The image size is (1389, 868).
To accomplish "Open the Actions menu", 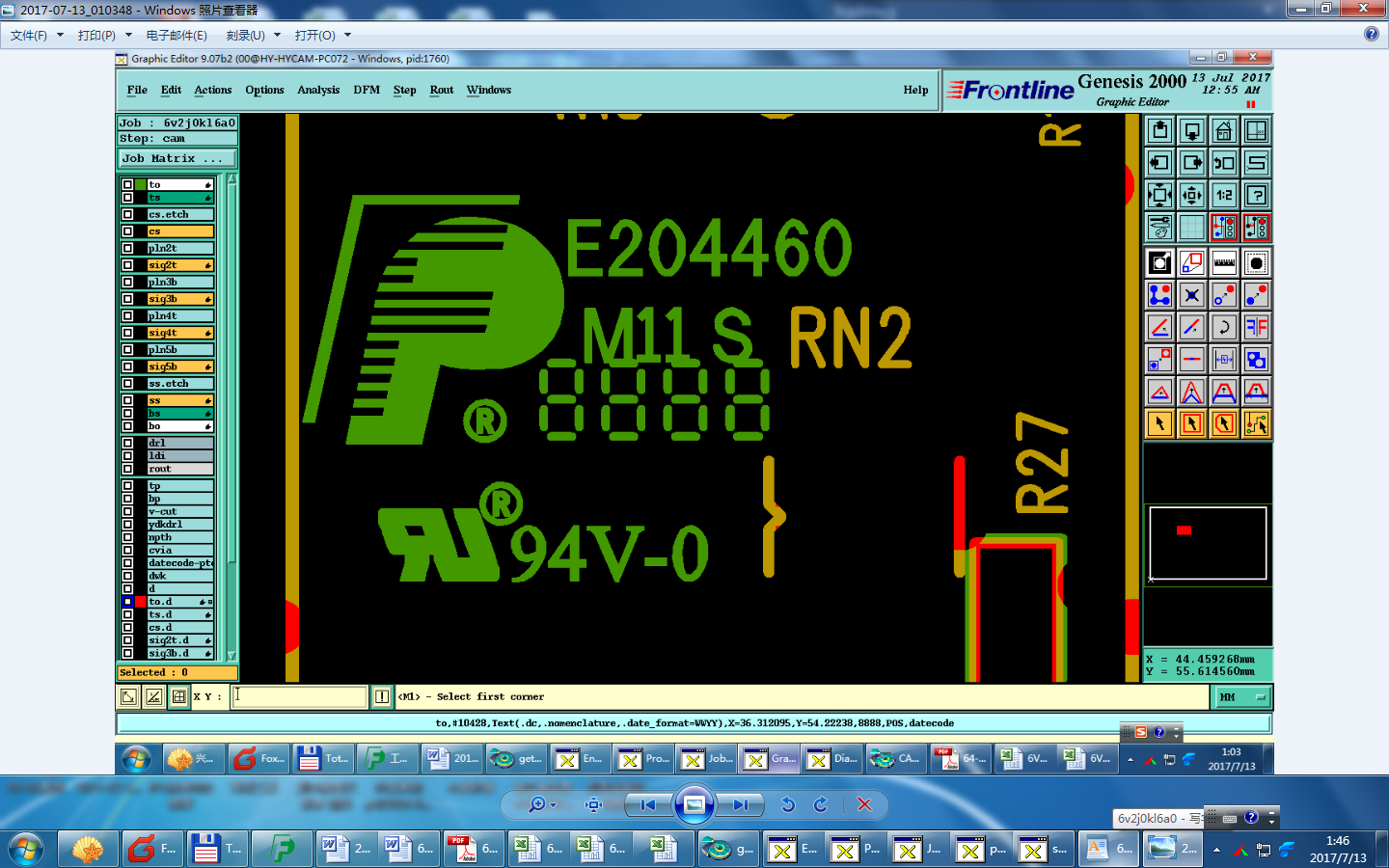I will 213,90.
